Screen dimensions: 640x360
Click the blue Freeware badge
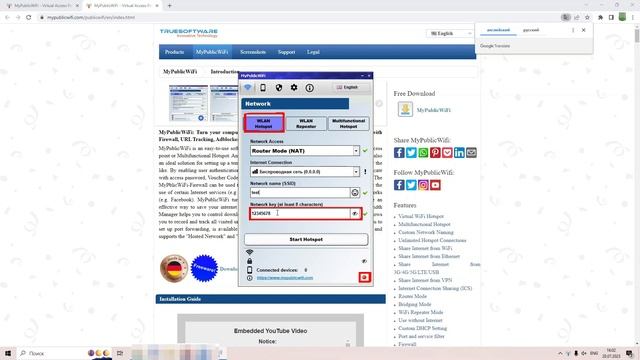(x=204, y=269)
